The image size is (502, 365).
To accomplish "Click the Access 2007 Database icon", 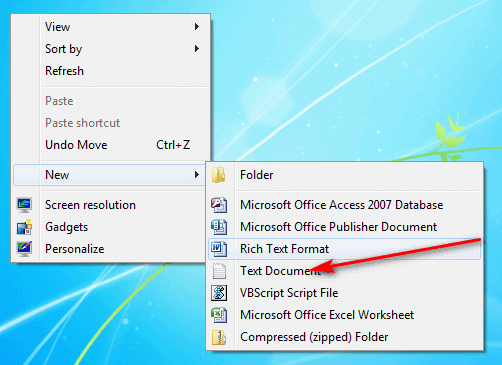I will click(219, 205).
